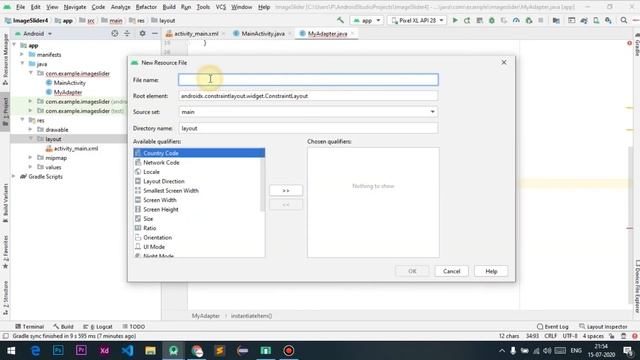This screenshot has width=640, height=360.
Task: Open Adobe XD from the taskbar
Action: [104, 351]
